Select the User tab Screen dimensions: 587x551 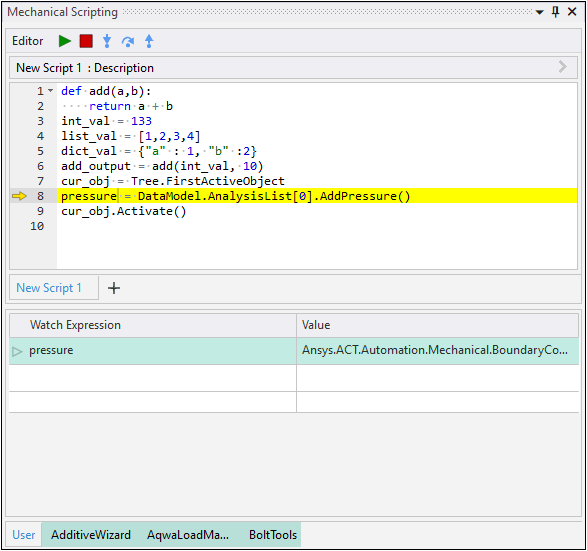[24, 535]
